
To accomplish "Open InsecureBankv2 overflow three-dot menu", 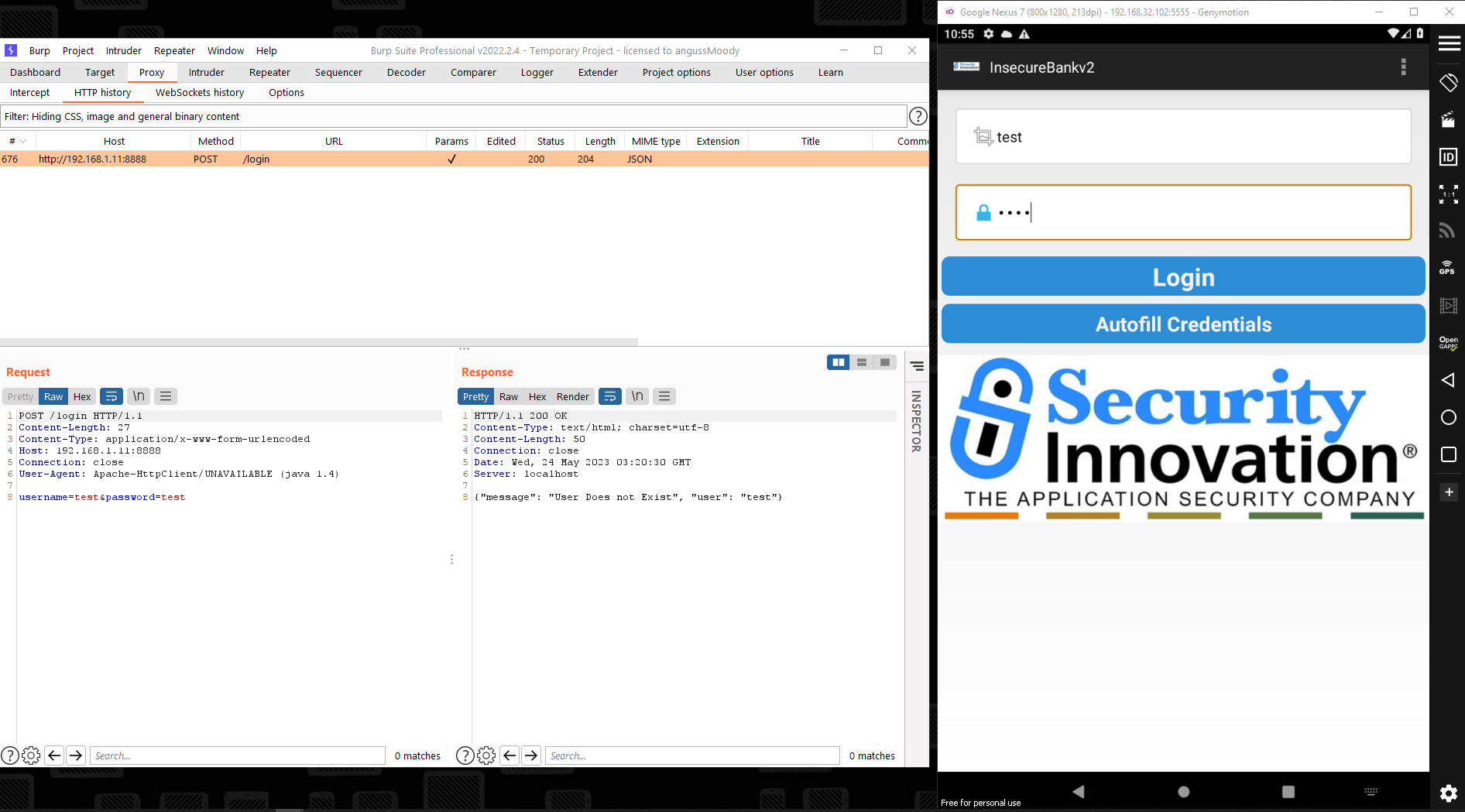I will point(1403,67).
